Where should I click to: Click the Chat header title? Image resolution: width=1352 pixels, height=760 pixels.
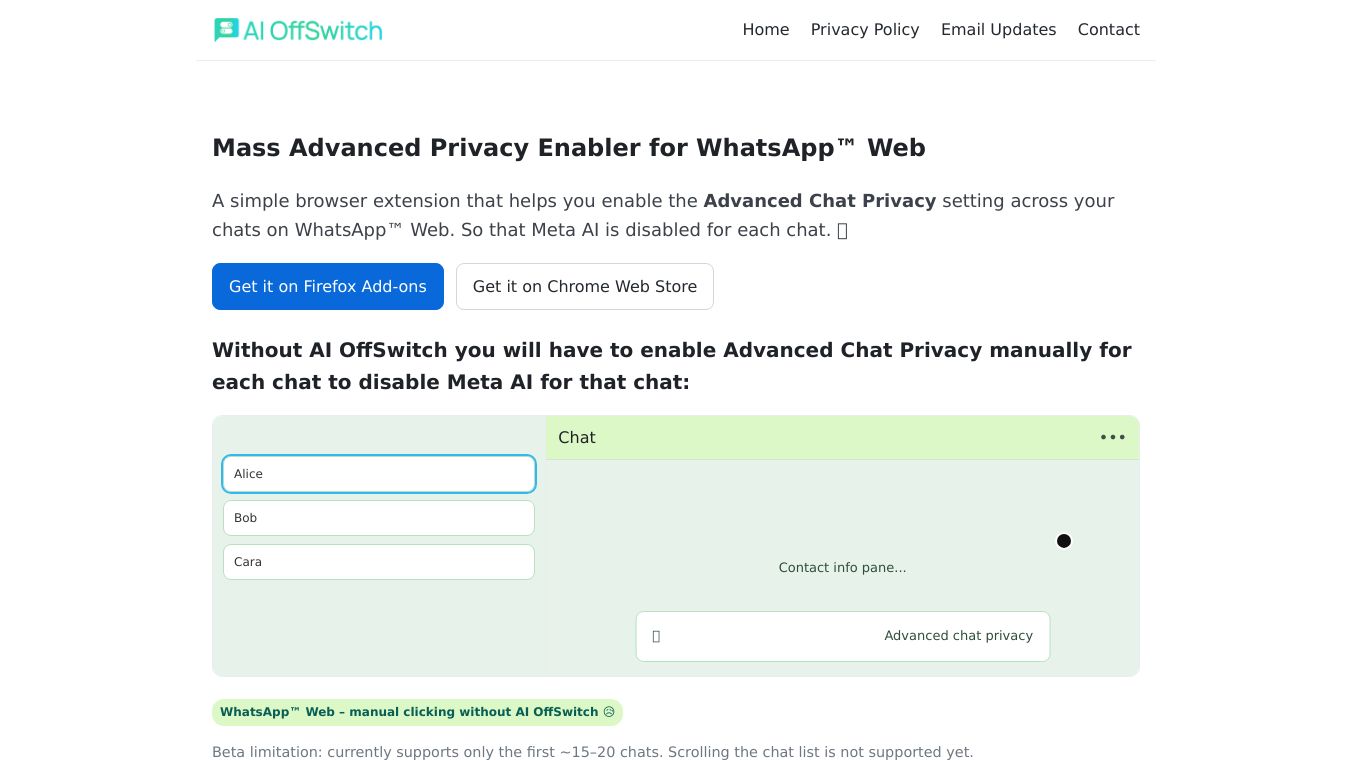click(577, 437)
